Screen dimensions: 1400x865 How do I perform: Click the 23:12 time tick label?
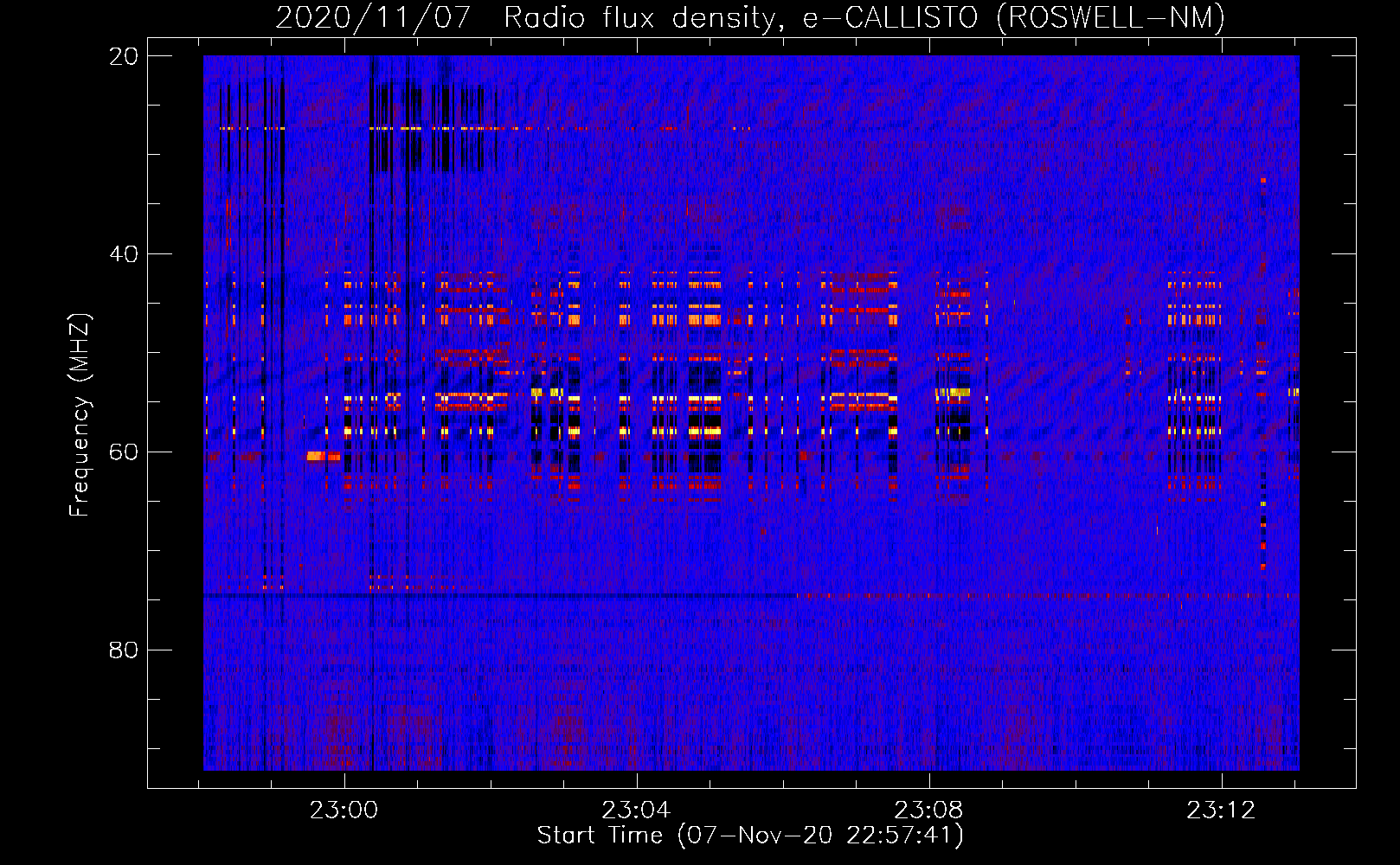(1221, 811)
